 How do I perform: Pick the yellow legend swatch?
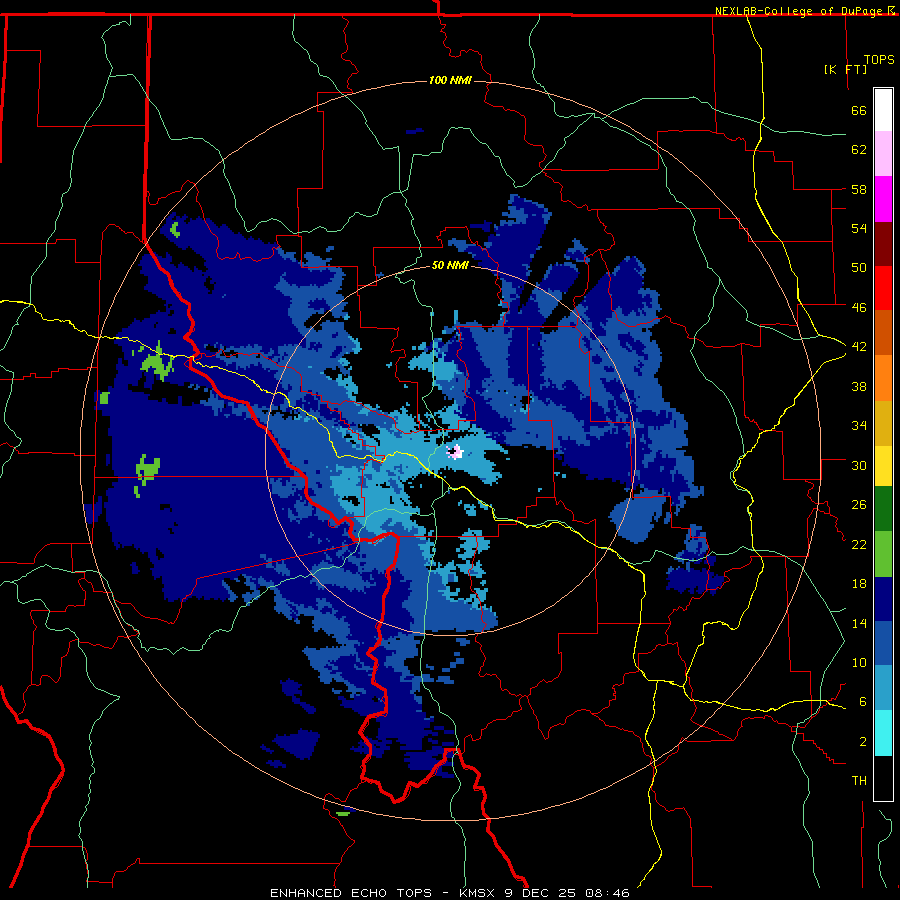pyautogui.click(x=883, y=465)
